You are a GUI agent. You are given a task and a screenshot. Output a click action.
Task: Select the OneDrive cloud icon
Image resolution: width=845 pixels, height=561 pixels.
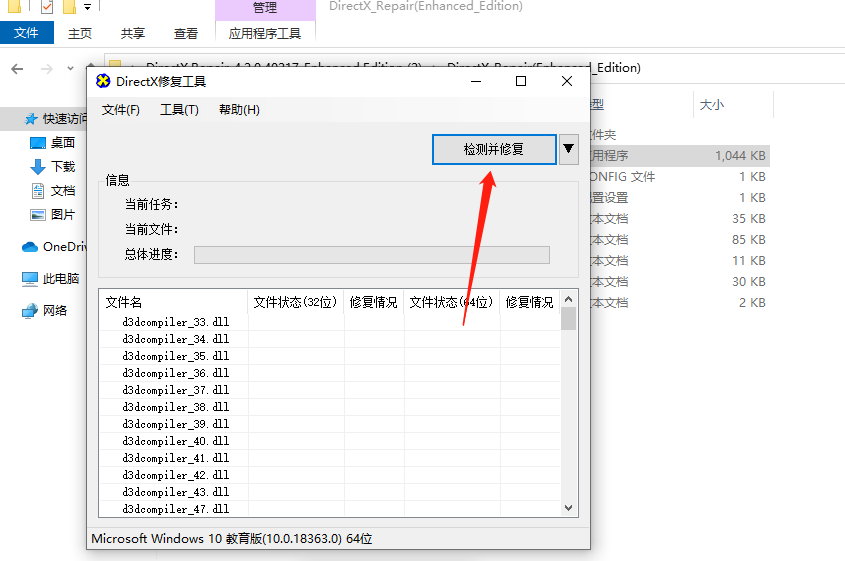[30, 247]
